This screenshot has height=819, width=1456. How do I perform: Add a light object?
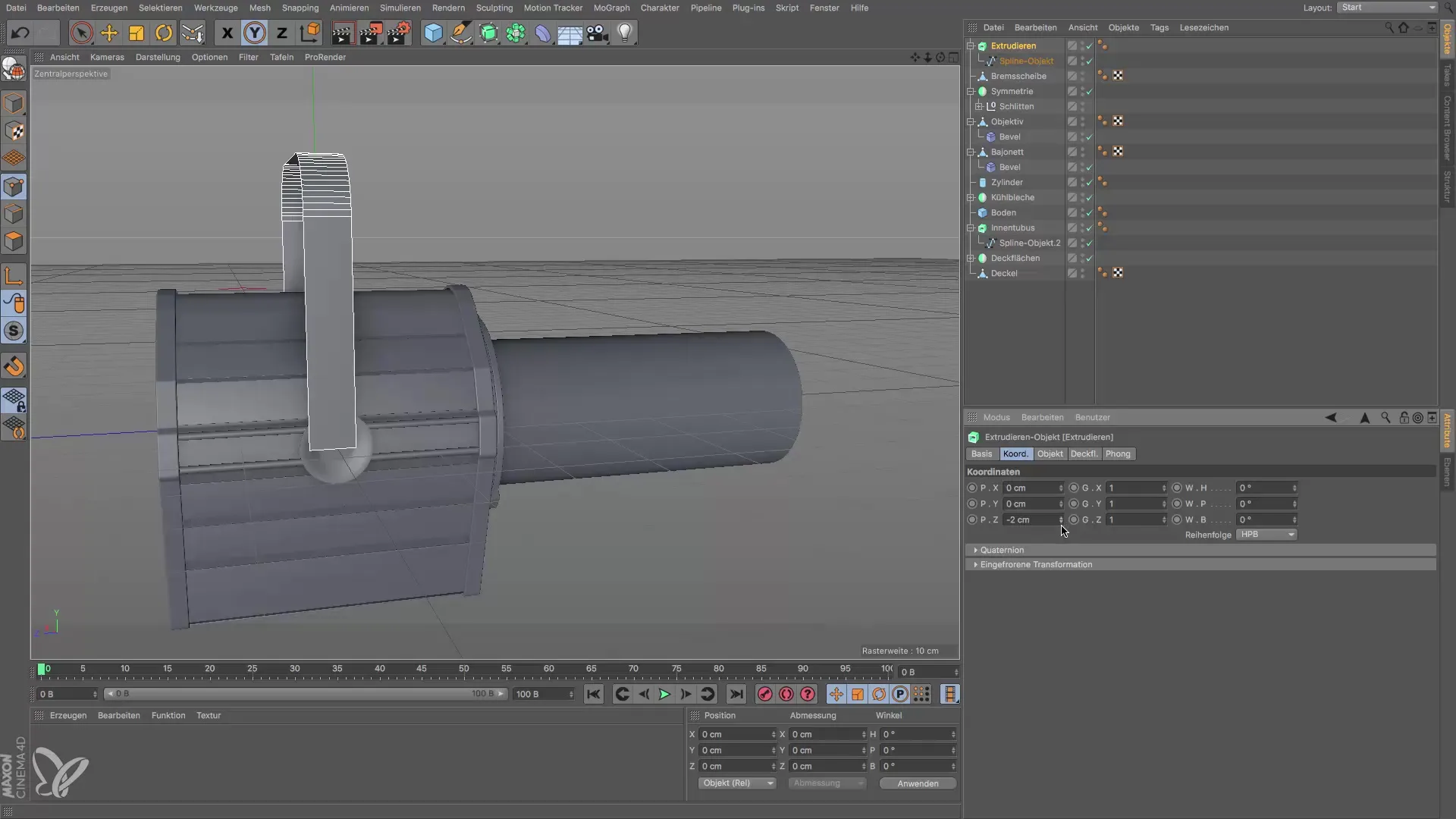click(625, 33)
